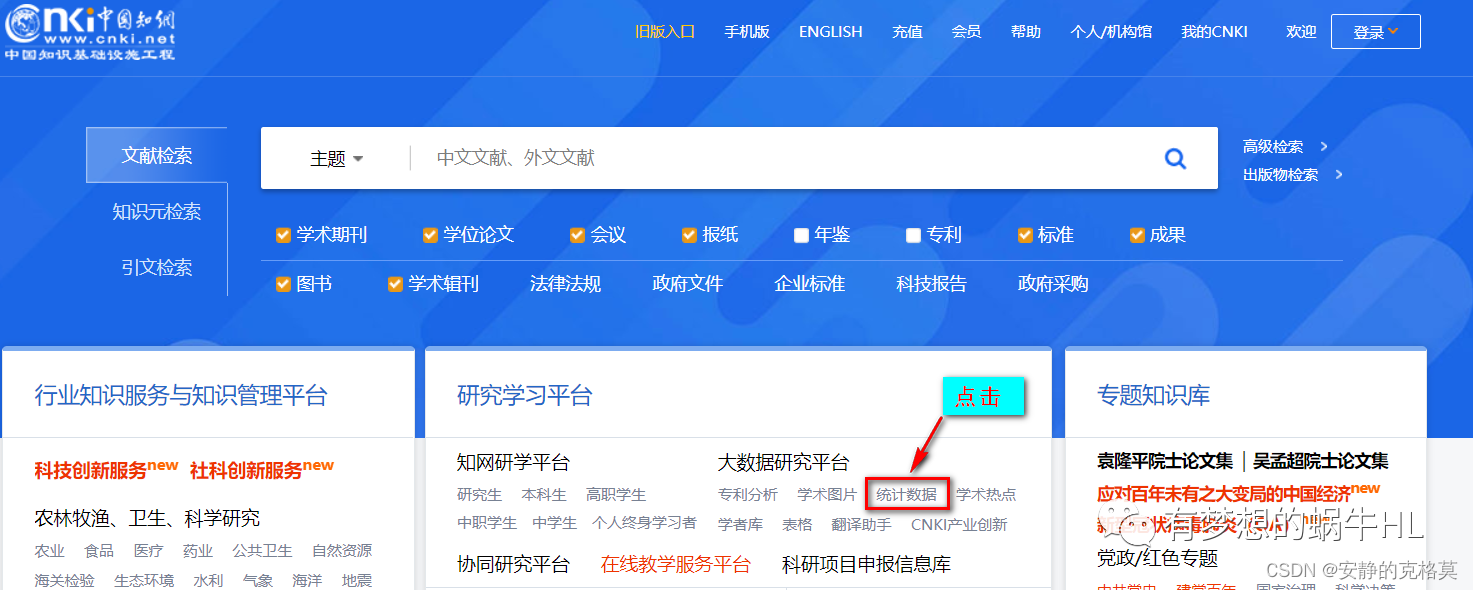The width and height of the screenshot is (1473, 590).
Task: Open 法律法规 database link
Action: 566,284
